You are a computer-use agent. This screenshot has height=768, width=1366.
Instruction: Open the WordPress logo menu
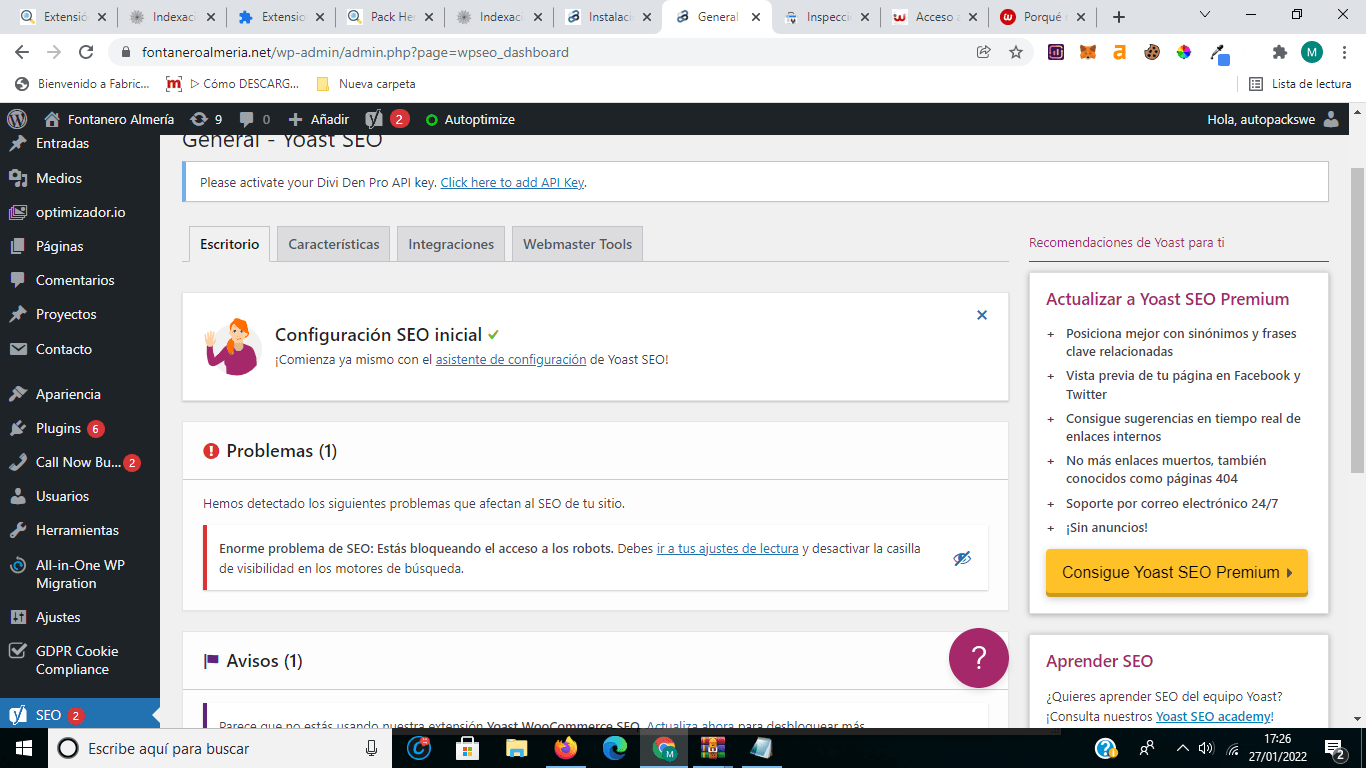pyautogui.click(x=17, y=119)
